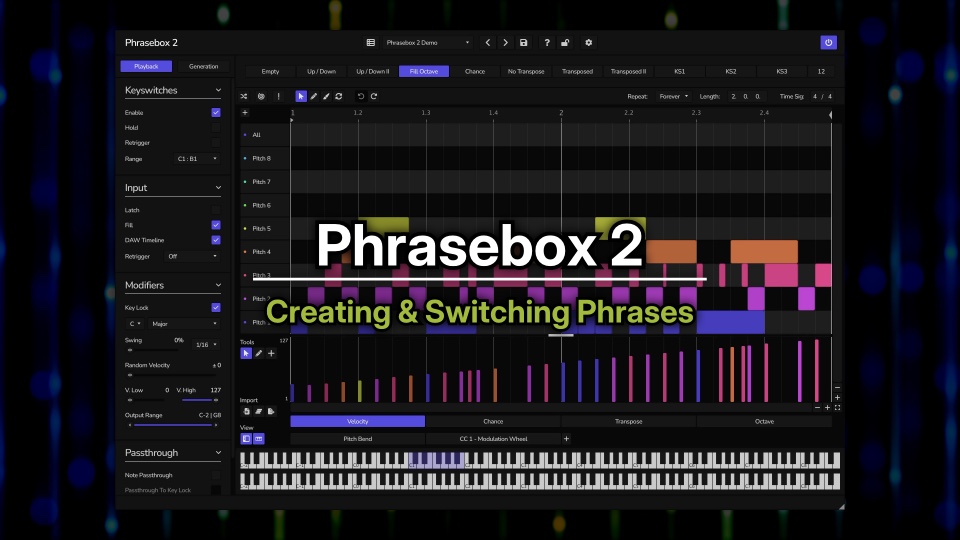960x540 pixels.
Task: Add a new CC lane with the plus button
Action: 566,438
